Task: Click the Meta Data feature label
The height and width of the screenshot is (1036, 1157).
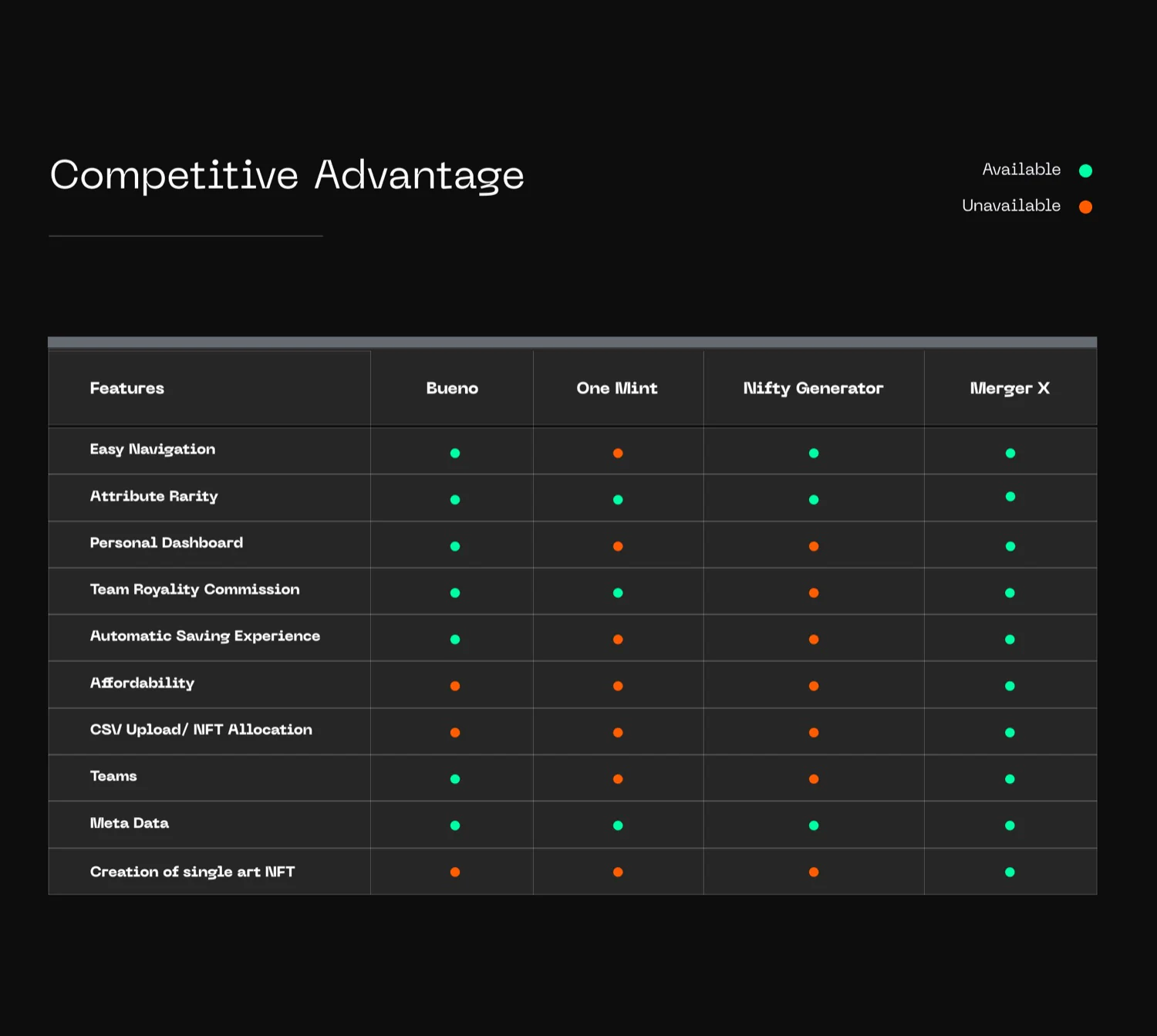Action: [130, 823]
